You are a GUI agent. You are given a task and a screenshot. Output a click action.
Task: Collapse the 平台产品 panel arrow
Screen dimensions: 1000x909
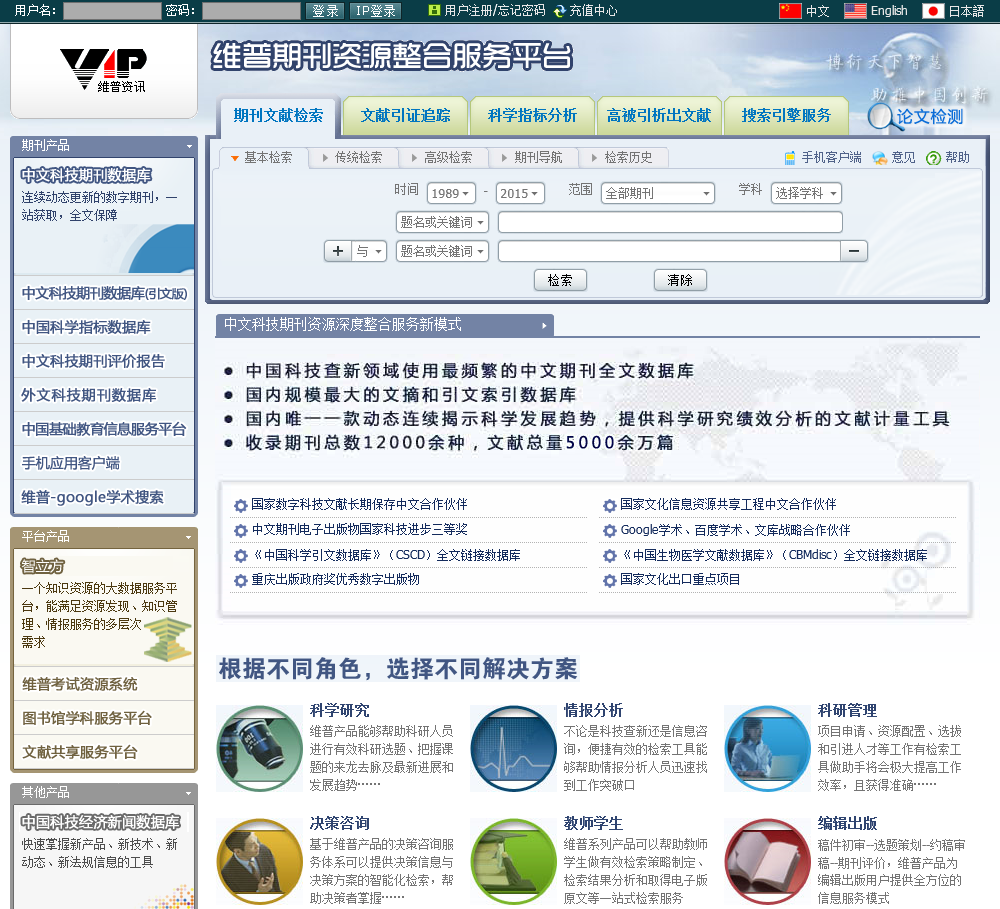(189, 537)
